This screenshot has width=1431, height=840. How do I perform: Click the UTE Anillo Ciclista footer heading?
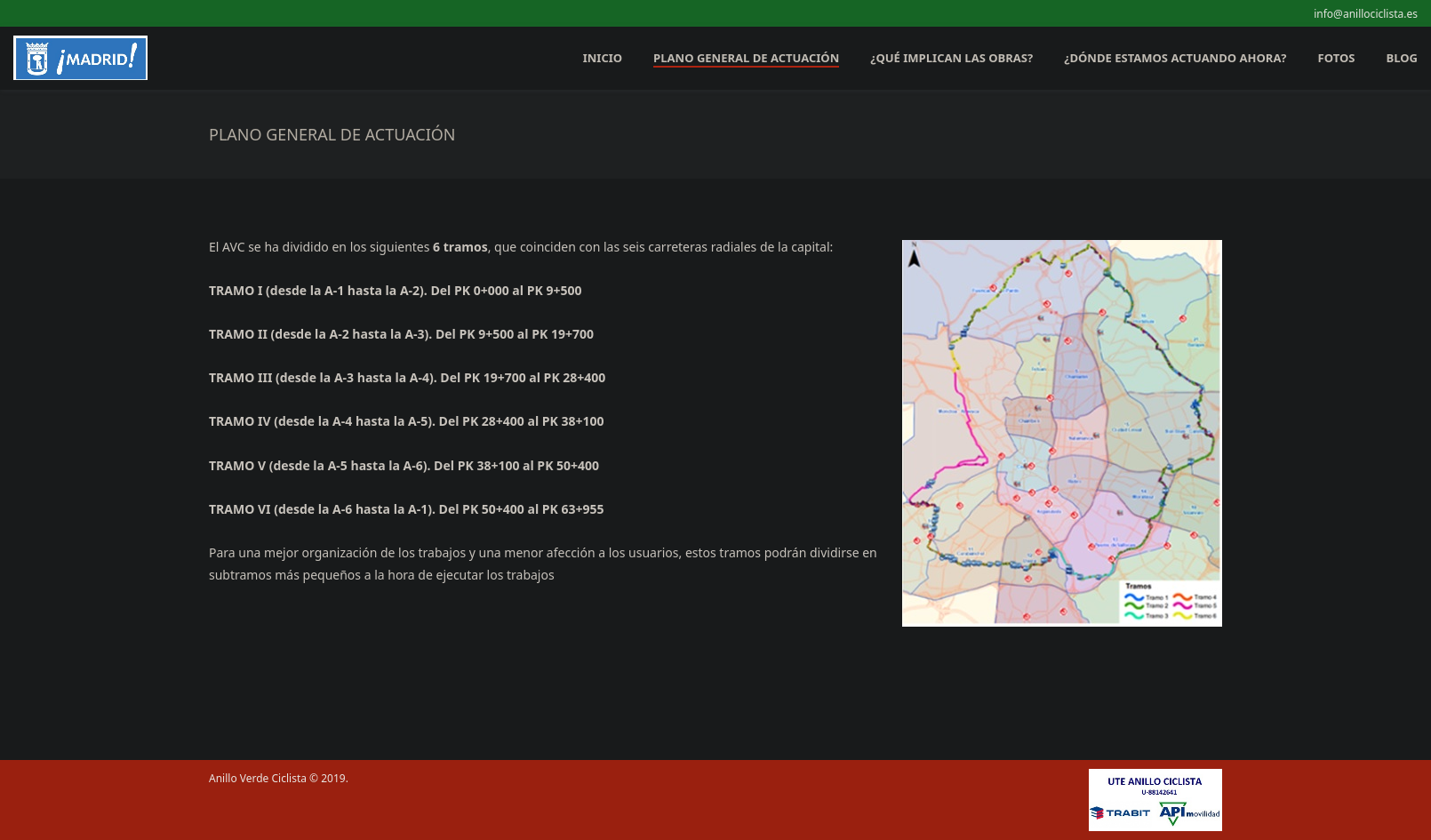pyautogui.click(x=1155, y=781)
